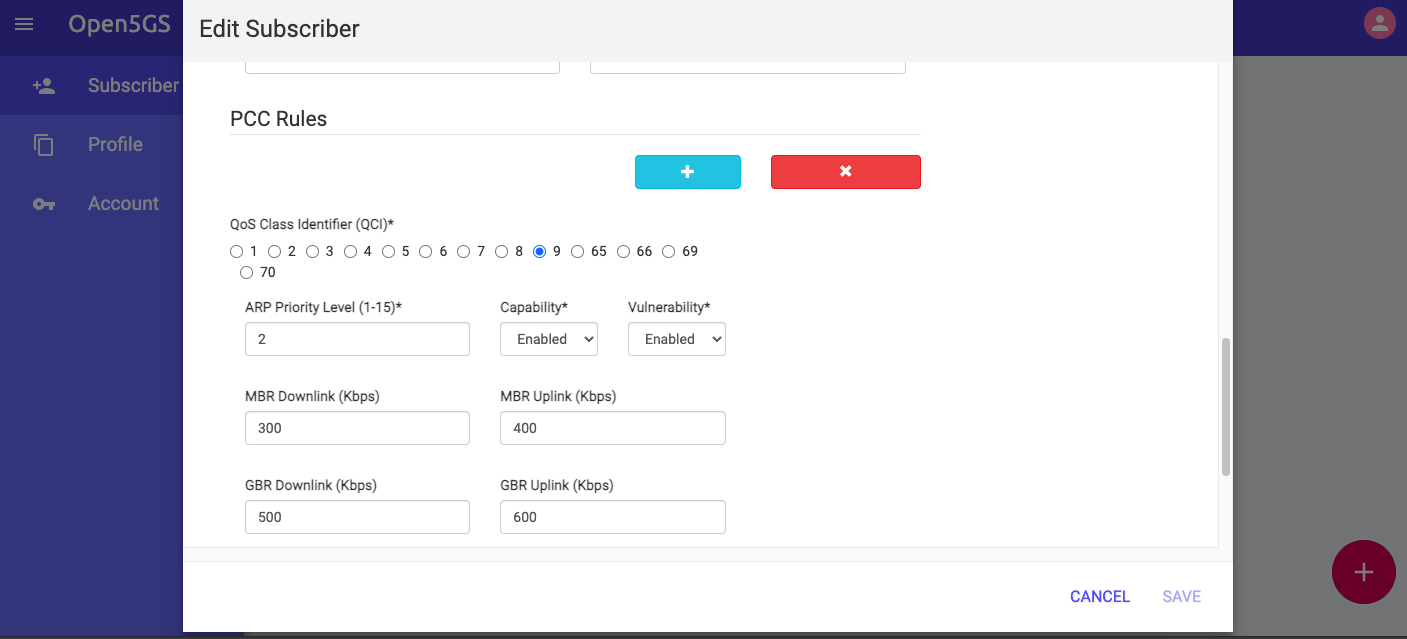Image resolution: width=1407 pixels, height=639 pixels.
Task: Navigate to the Profile section
Action: [x=114, y=144]
